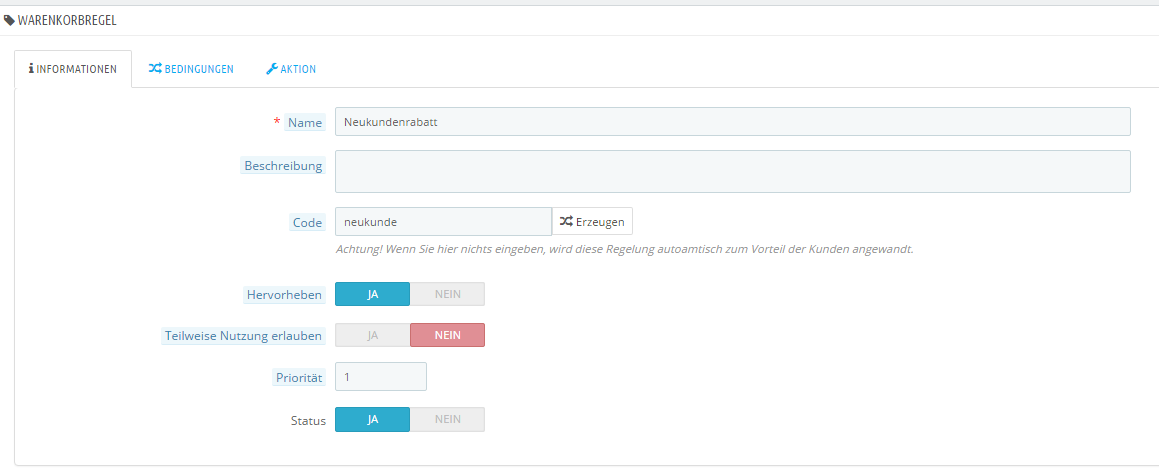Screen dimensions: 1159x473
Task: Click the Priorität field showing 1
Action: 381,376
